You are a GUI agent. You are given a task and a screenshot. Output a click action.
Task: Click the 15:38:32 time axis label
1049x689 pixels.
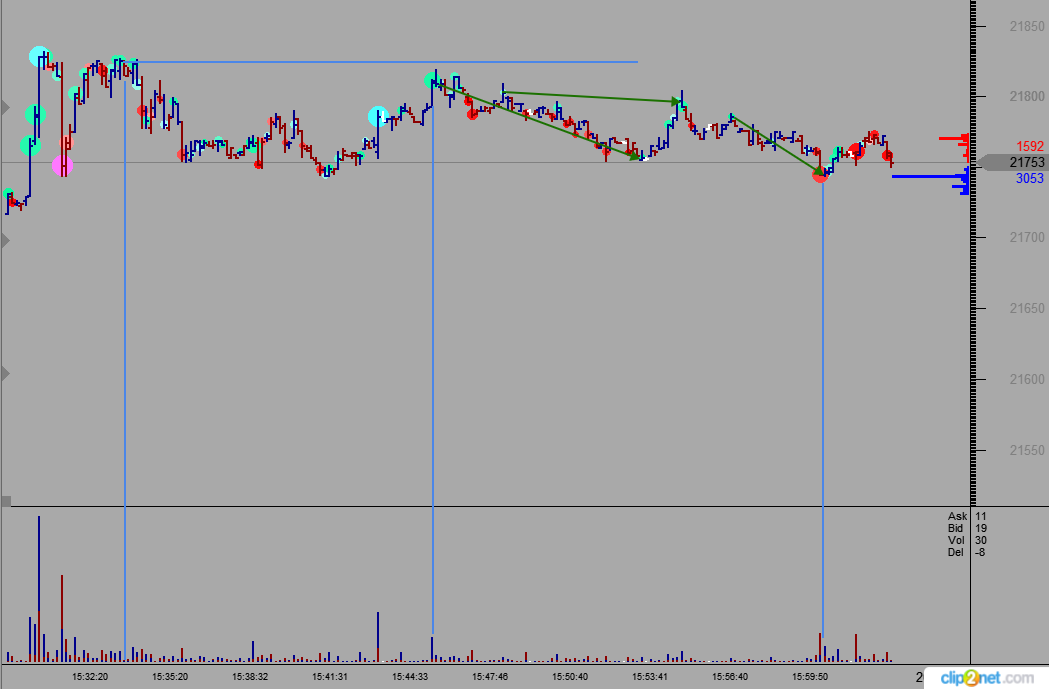pyautogui.click(x=250, y=677)
